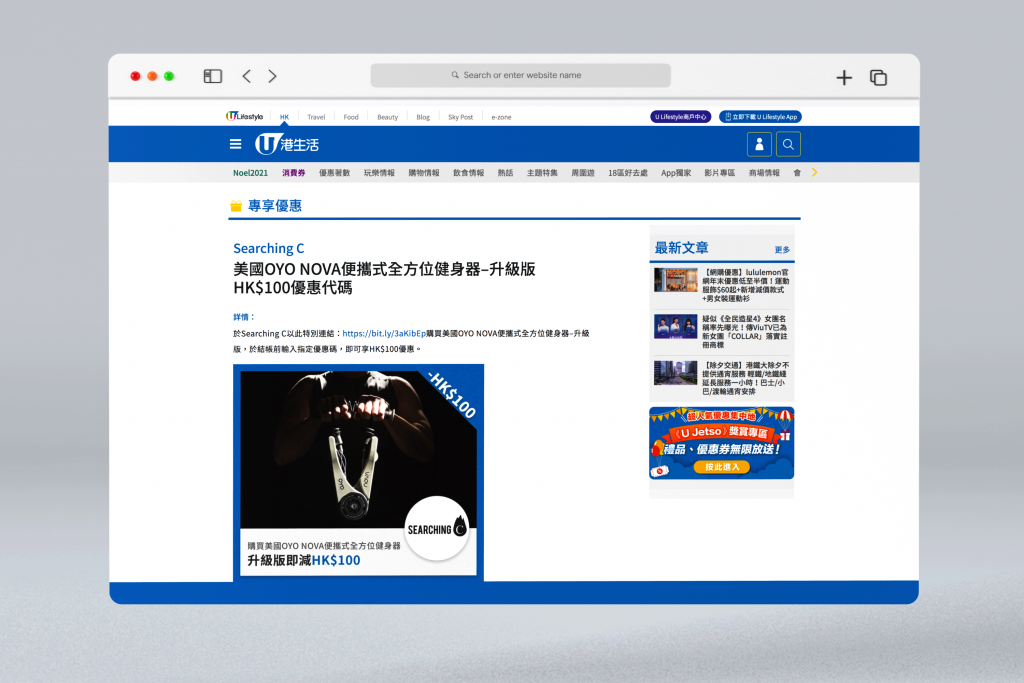Image resolution: width=1024 pixels, height=683 pixels.
Task: Select the Beauty tab in top navigation
Action: click(x=387, y=117)
